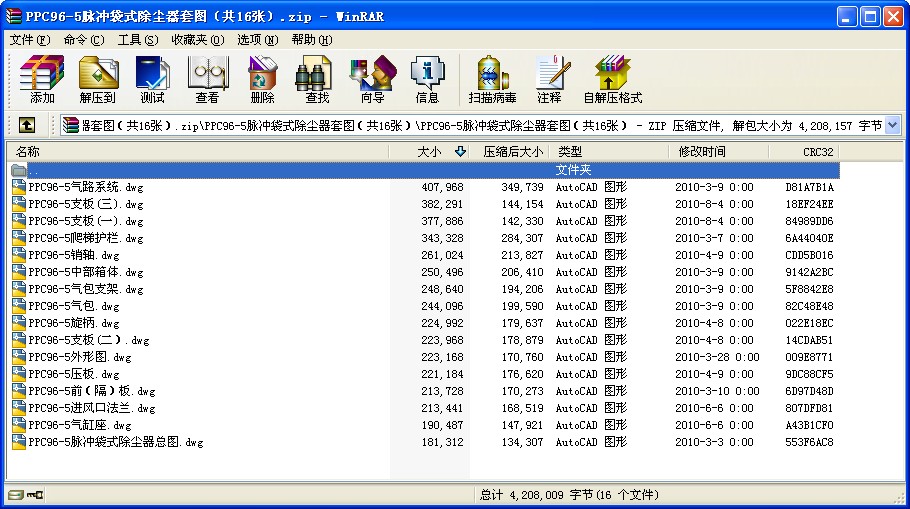
Task: Minimize the WinRAR window
Action: coord(847,17)
